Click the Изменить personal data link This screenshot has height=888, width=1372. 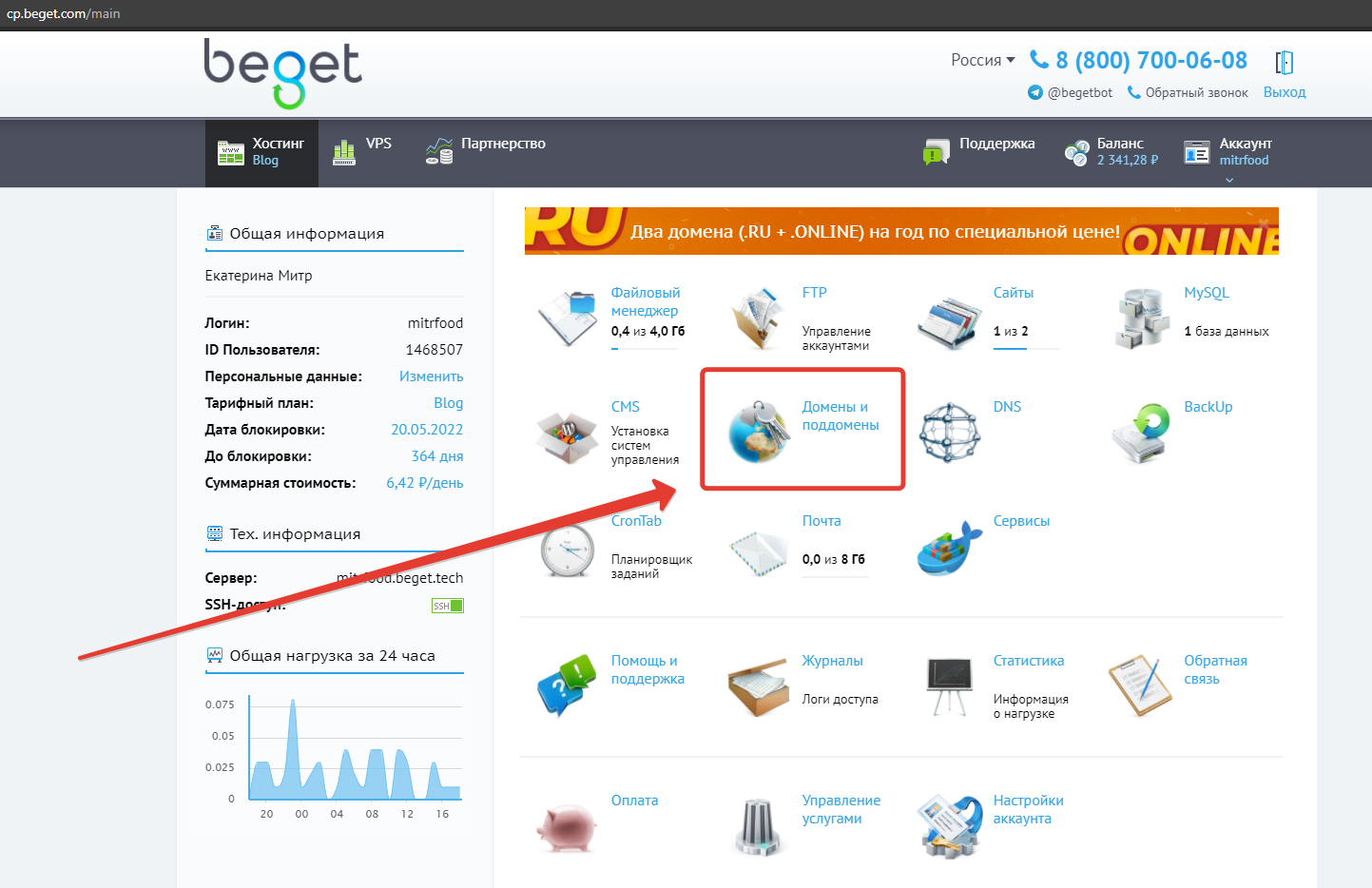click(432, 376)
